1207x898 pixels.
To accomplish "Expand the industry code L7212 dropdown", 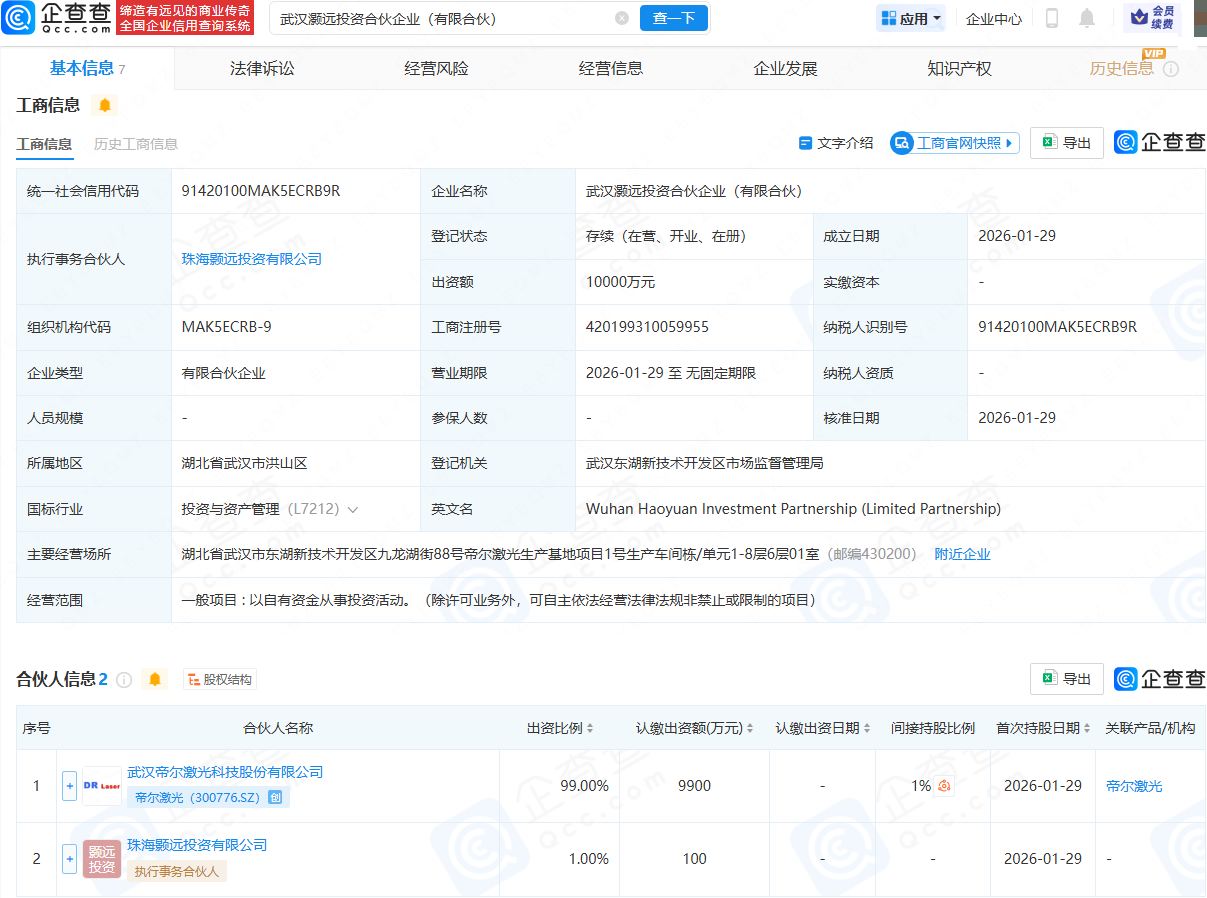I will [351, 509].
